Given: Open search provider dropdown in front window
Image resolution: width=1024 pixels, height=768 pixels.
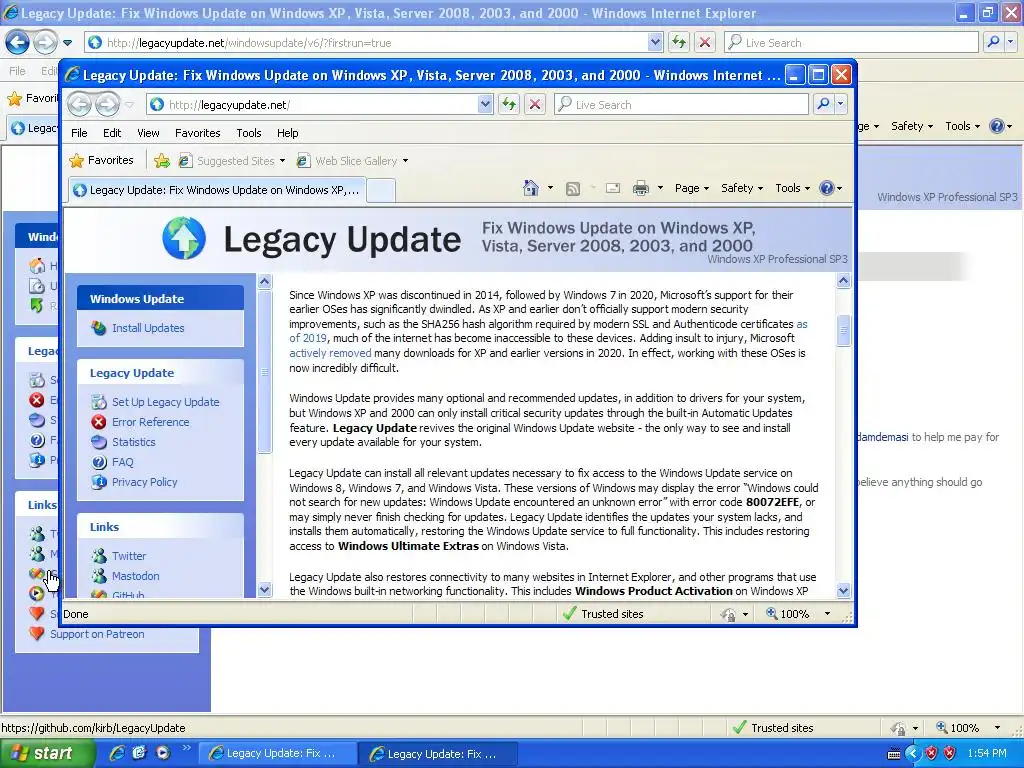Looking at the screenshot, I should point(840,104).
